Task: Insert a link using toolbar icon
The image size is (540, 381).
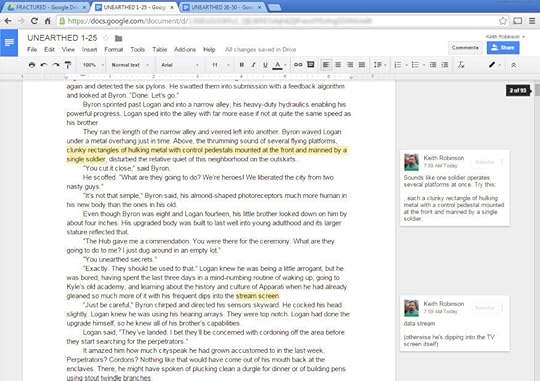Action: pos(298,65)
